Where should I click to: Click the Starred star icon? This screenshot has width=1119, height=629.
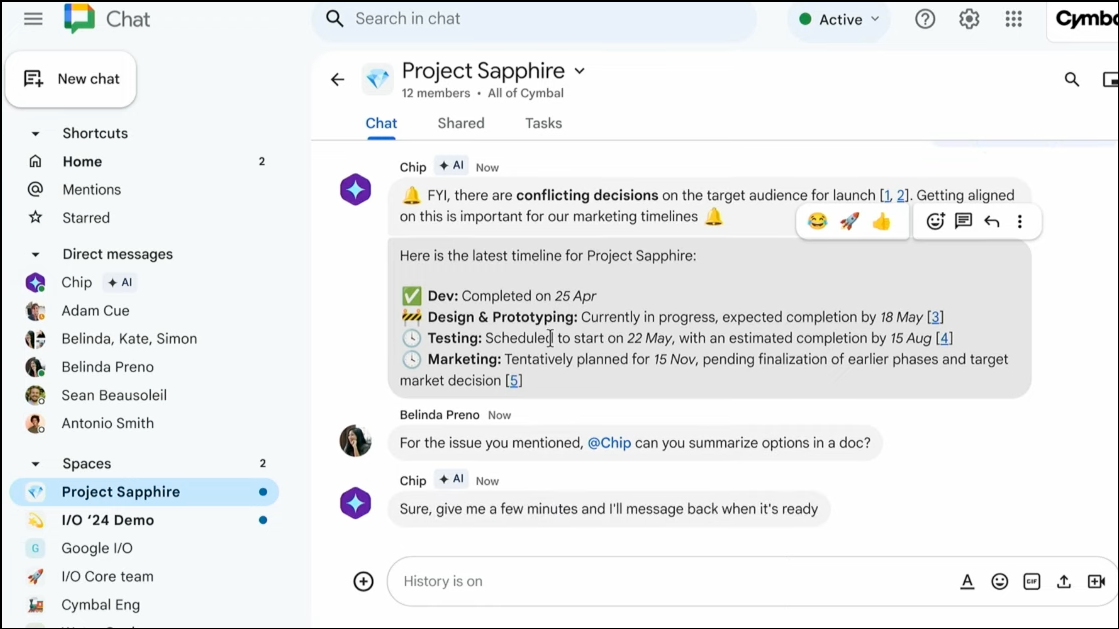pyautogui.click(x=35, y=217)
